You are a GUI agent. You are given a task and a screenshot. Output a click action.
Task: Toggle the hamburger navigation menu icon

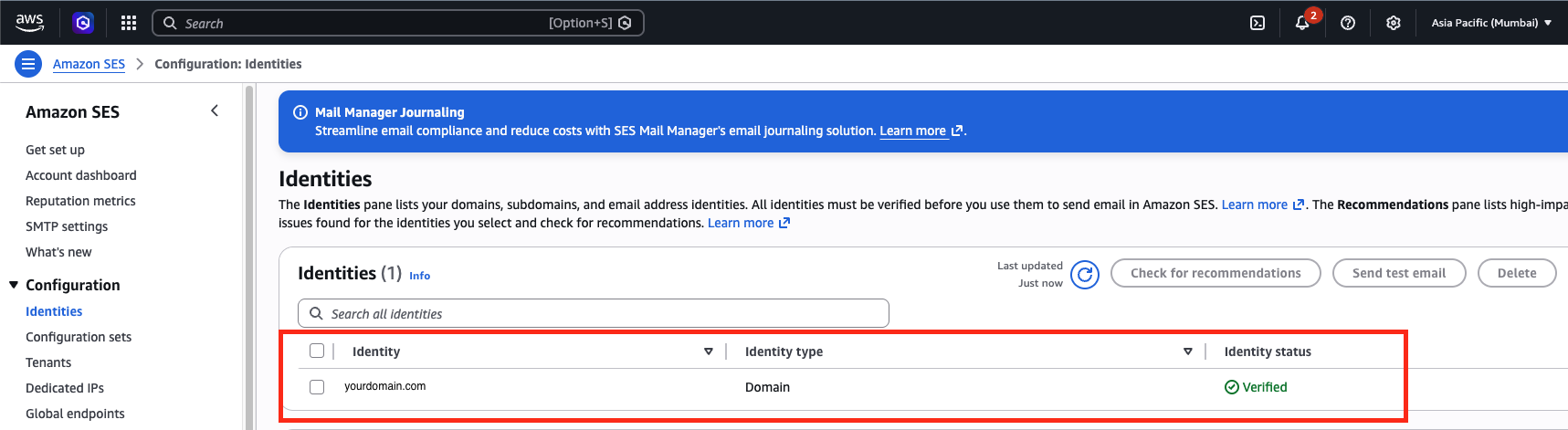[28, 64]
